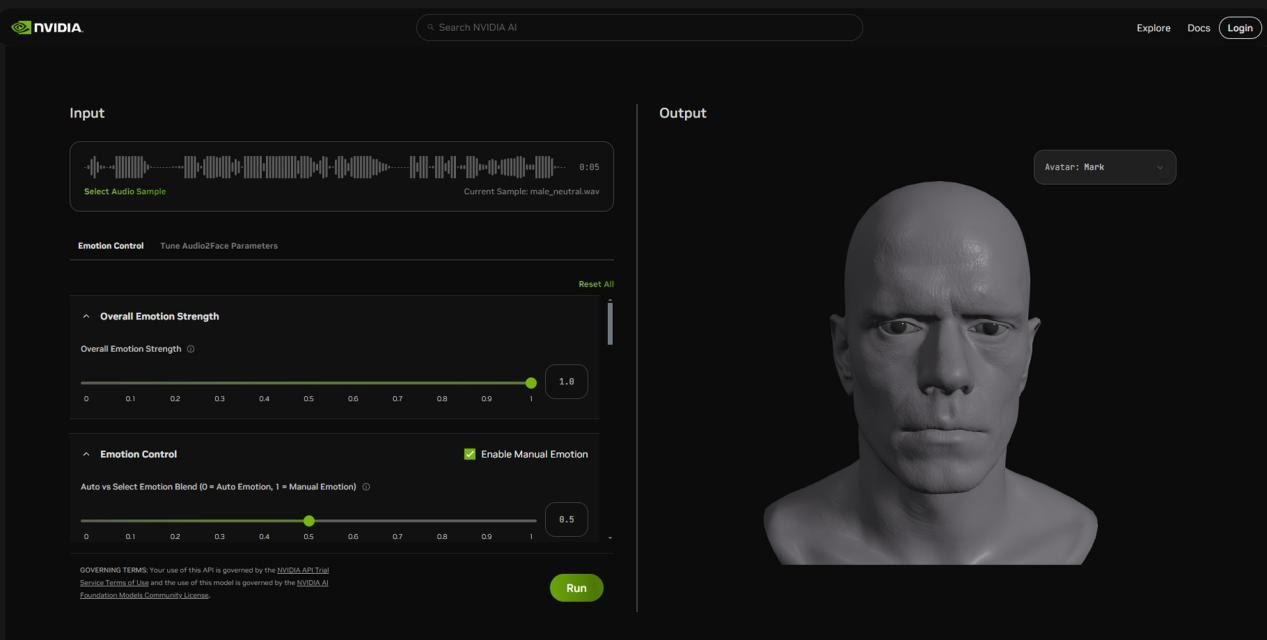The image size is (1267, 640).
Task: Select the Emotion Control tab
Action: (111, 246)
